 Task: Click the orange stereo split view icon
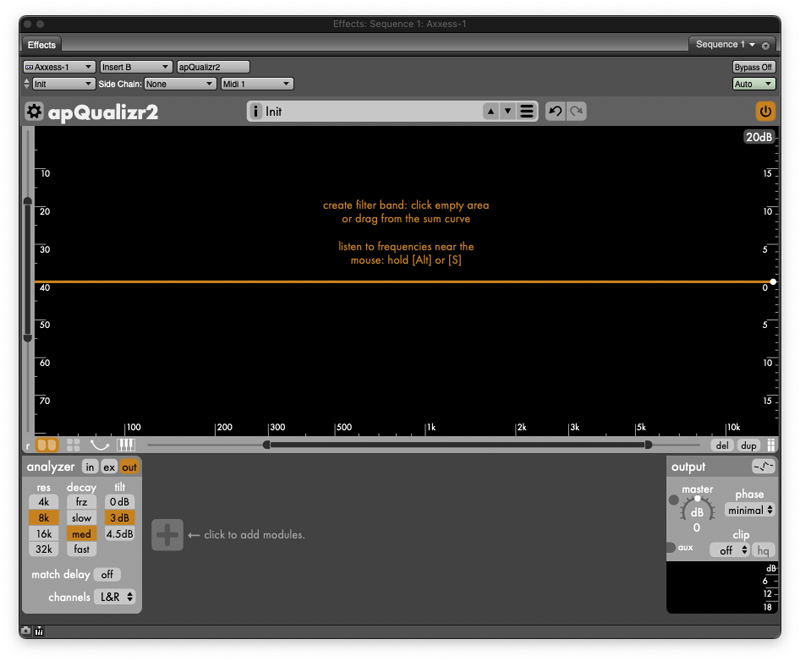coord(47,445)
